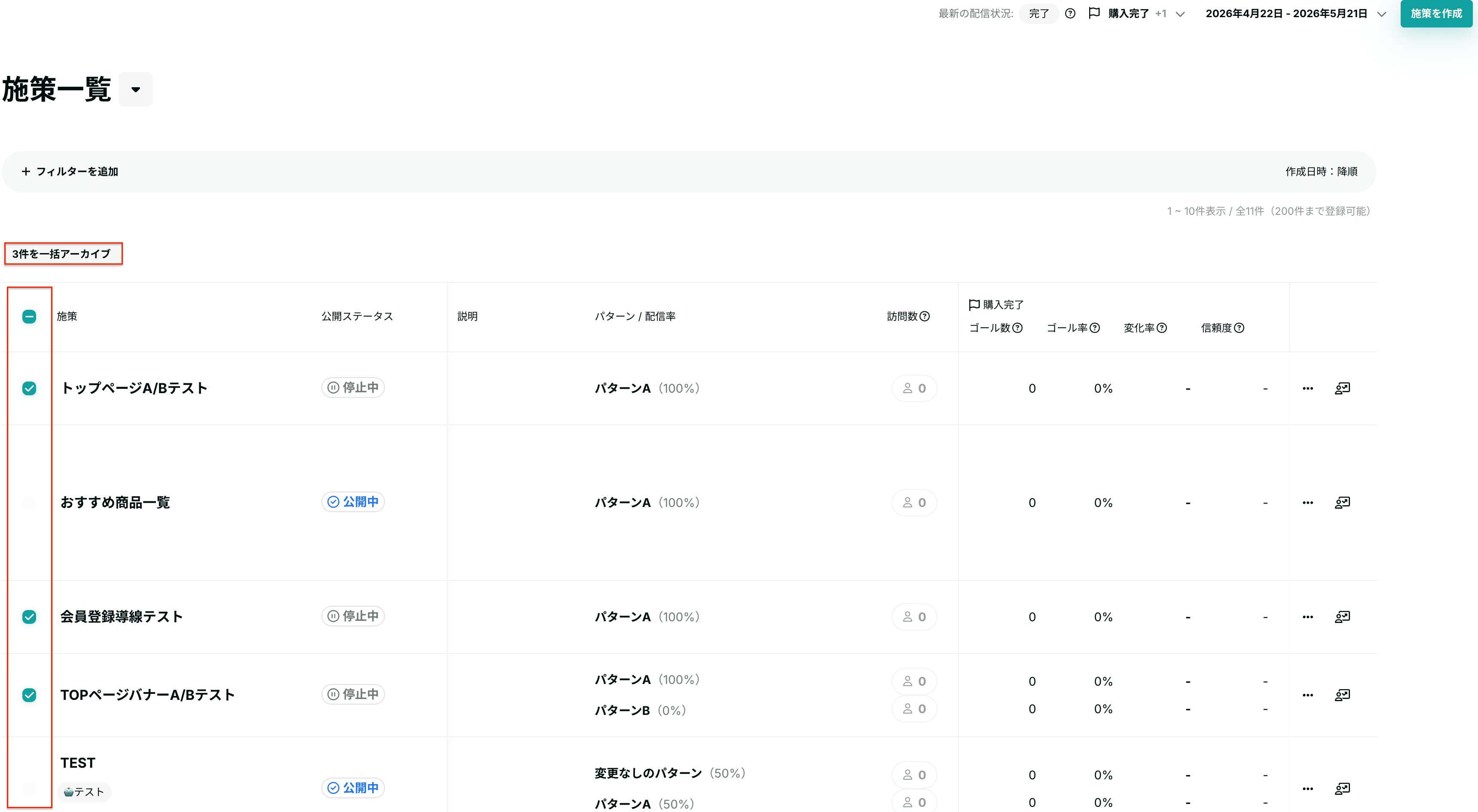Screen dimensions: 1478x812
Task: Uncheck the トップページA/Bテスト checkbox
Action: coord(29,388)
